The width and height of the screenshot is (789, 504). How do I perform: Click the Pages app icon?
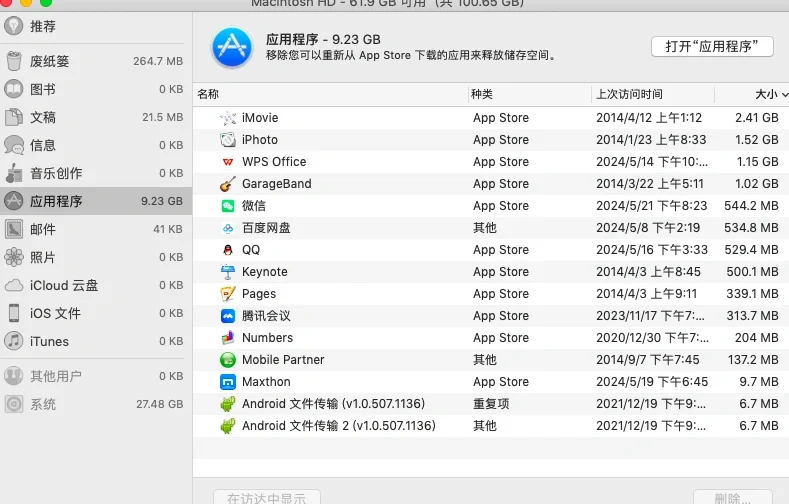tap(228, 294)
